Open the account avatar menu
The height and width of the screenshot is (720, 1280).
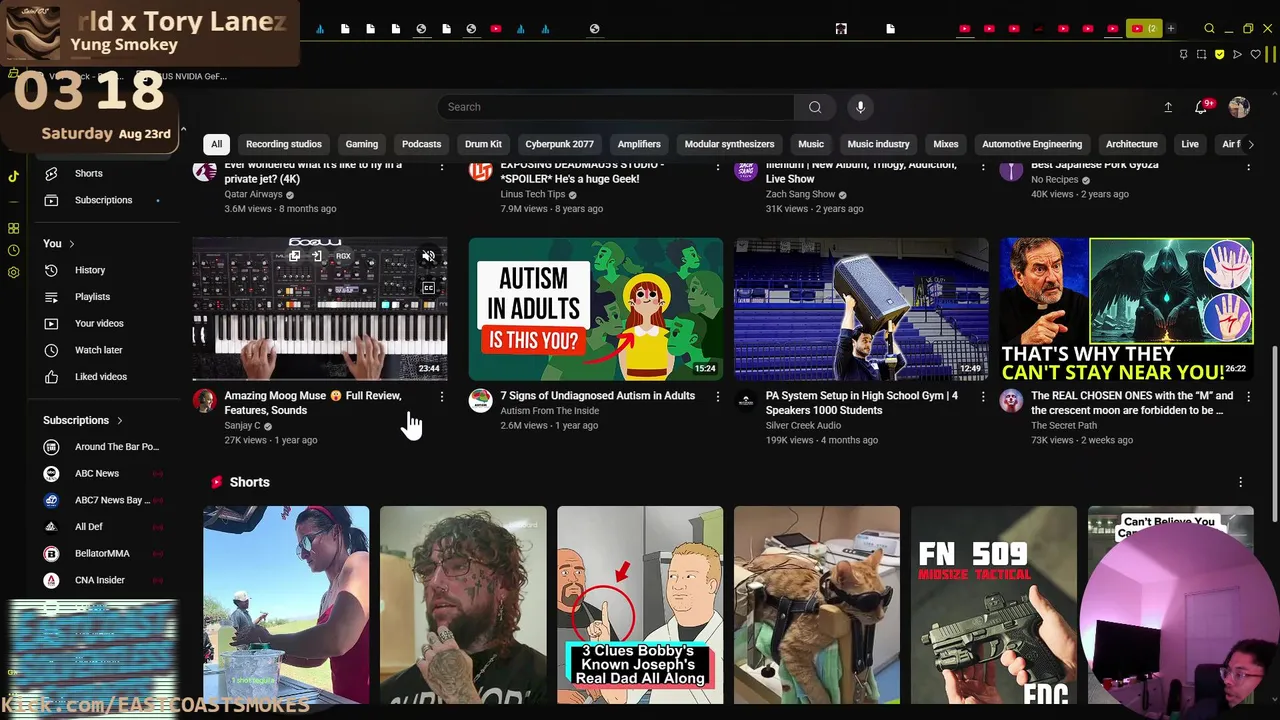tap(1239, 107)
